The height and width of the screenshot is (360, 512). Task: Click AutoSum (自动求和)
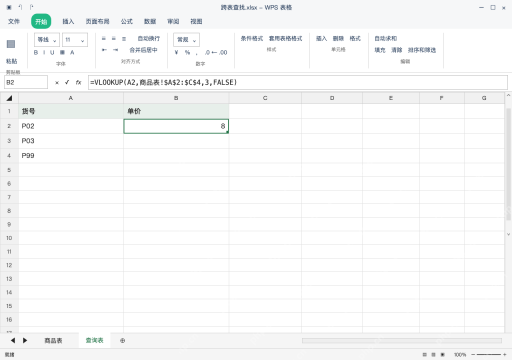pos(386,39)
